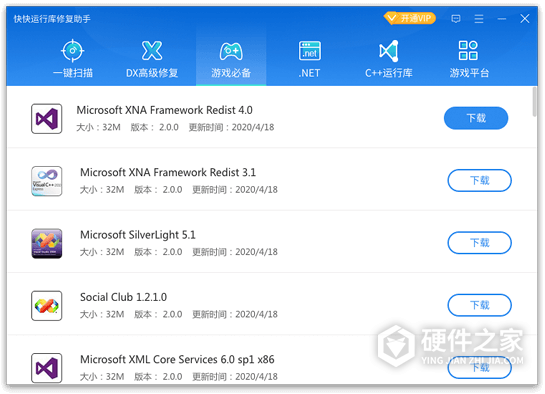The image size is (545, 394).
Task: Switch to C++运行库 tab
Action: pos(389,58)
